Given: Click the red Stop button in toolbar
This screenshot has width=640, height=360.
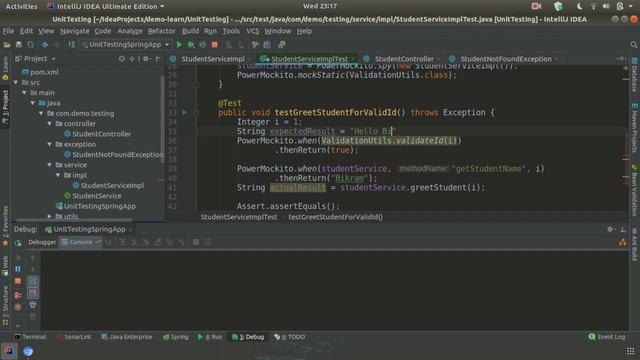Looking at the screenshot, I should click(x=214, y=44).
